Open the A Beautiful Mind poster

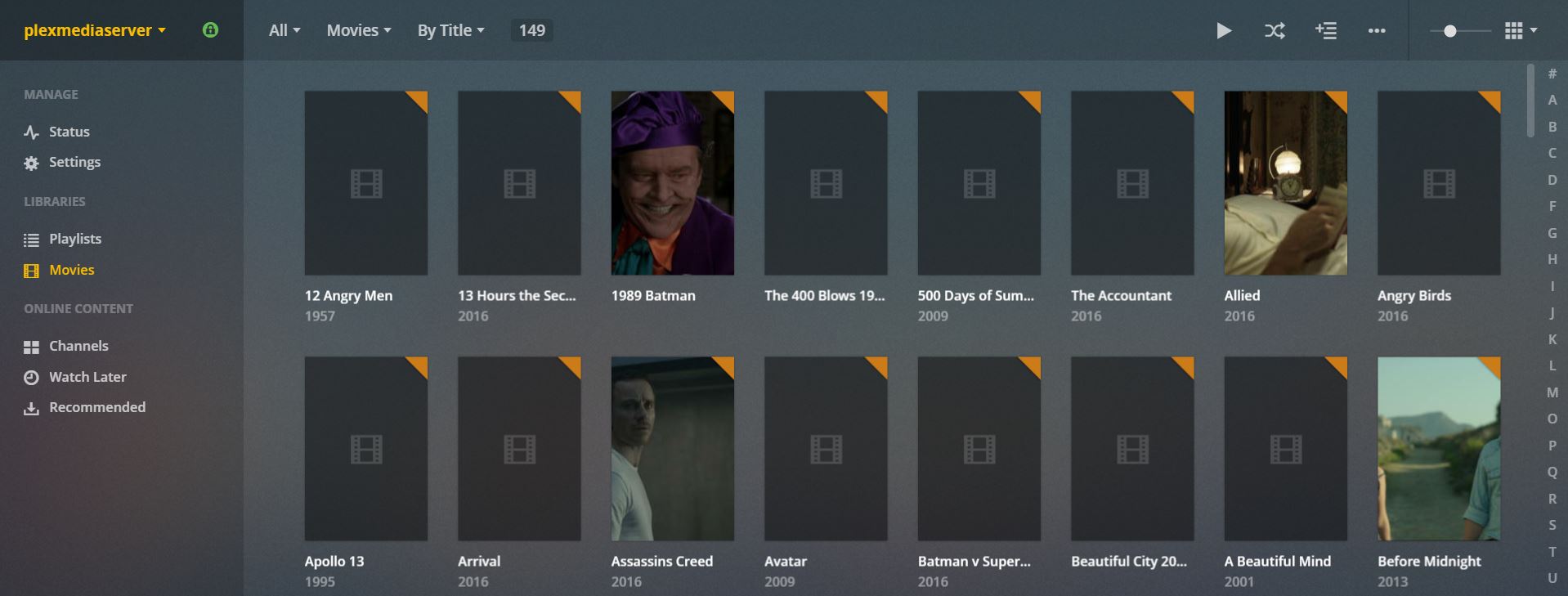pos(1286,449)
